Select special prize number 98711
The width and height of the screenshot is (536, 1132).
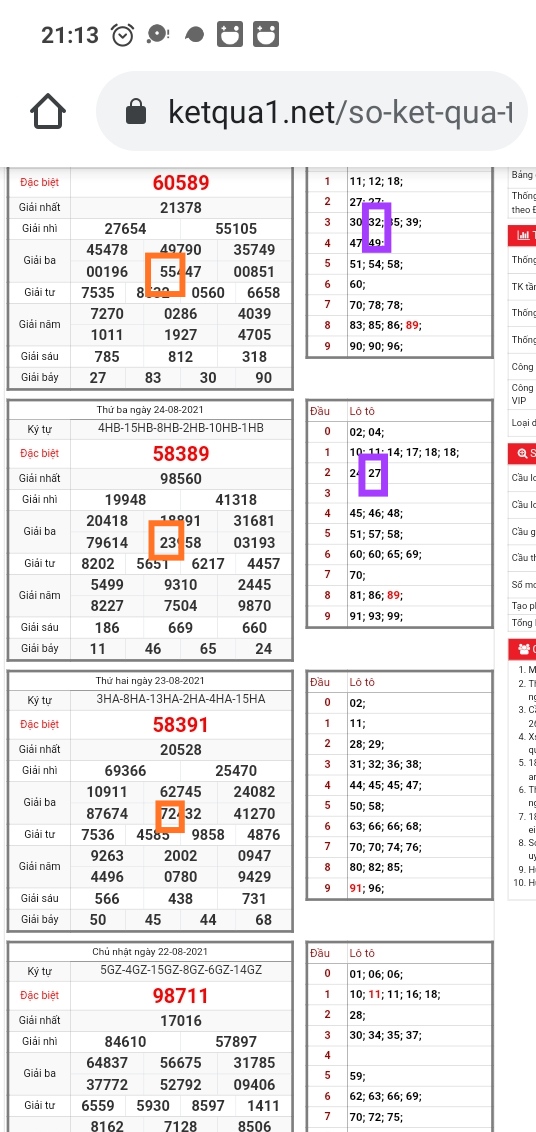pyautogui.click(x=181, y=996)
